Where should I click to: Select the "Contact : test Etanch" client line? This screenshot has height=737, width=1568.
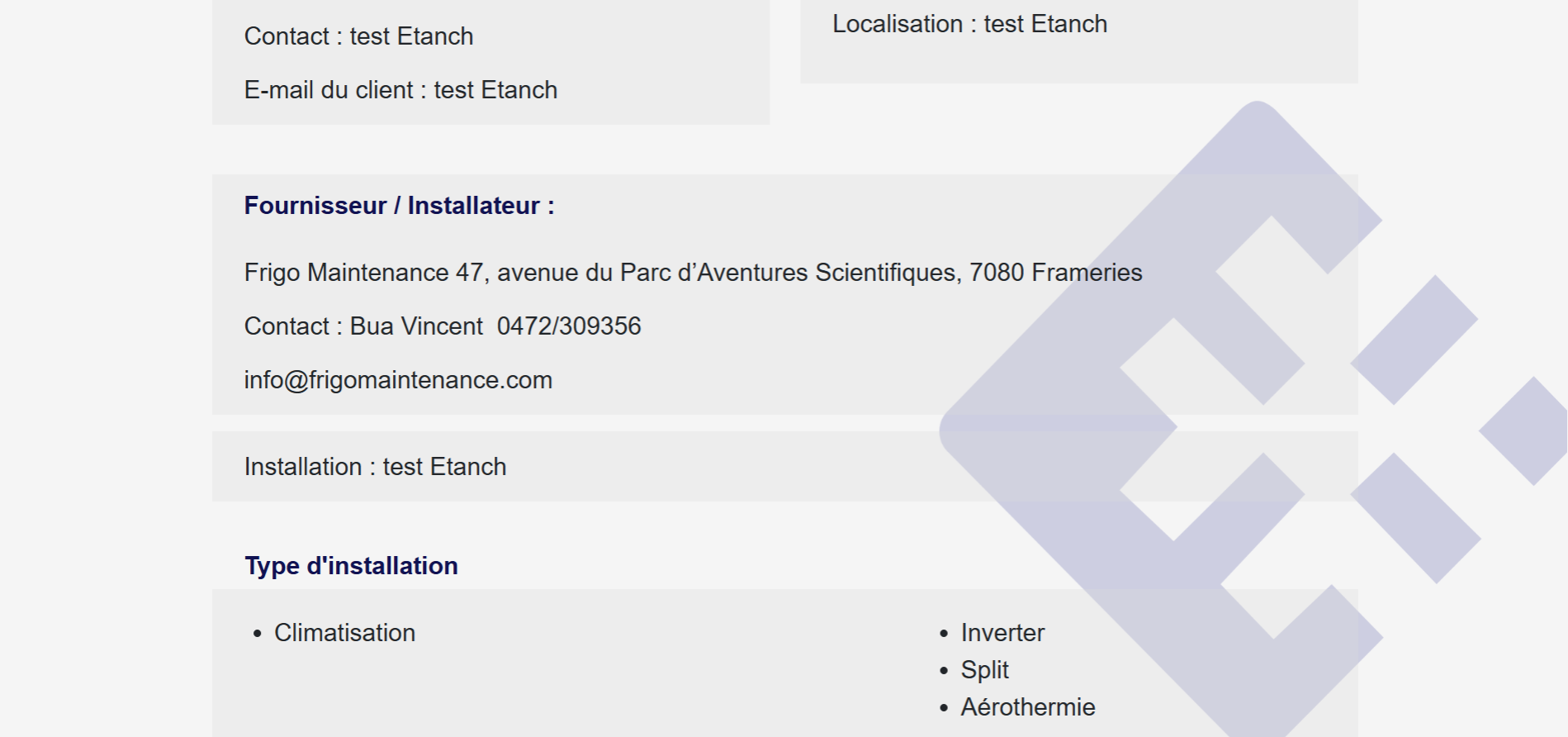coord(358,36)
